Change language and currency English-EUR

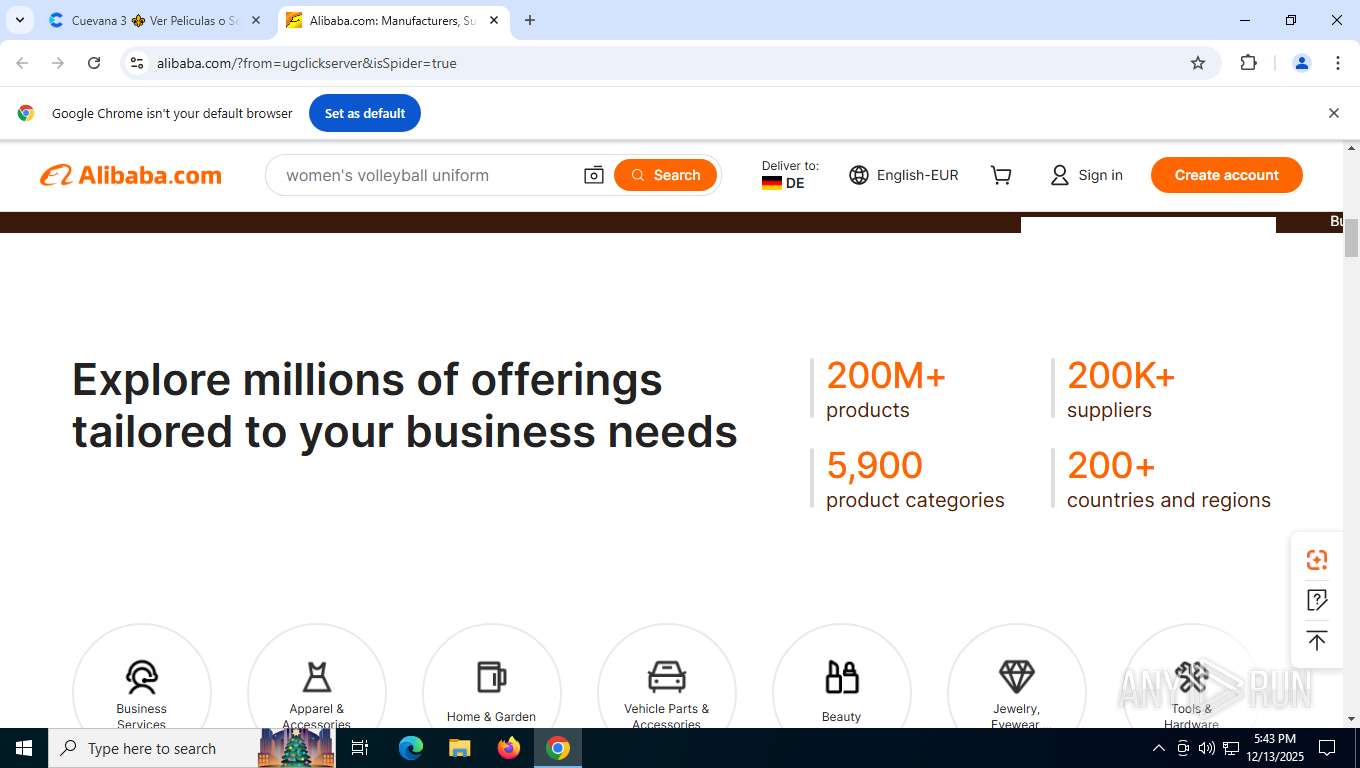904,175
